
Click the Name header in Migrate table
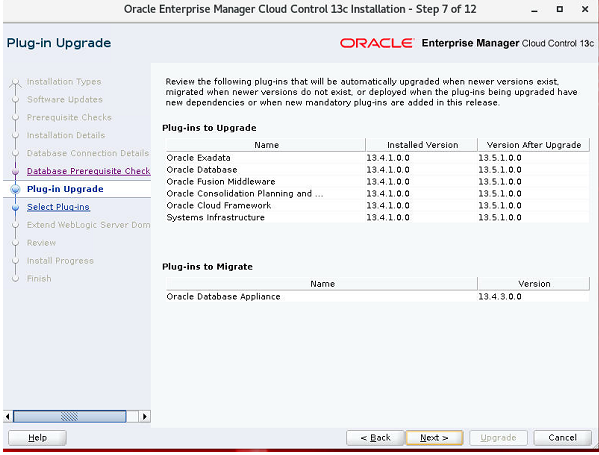(x=322, y=284)
